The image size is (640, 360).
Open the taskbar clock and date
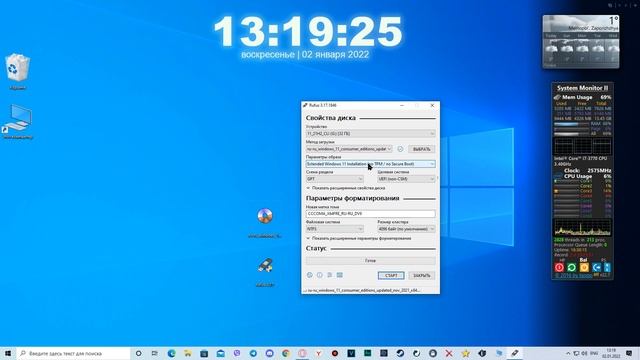[x=611, y=353]
